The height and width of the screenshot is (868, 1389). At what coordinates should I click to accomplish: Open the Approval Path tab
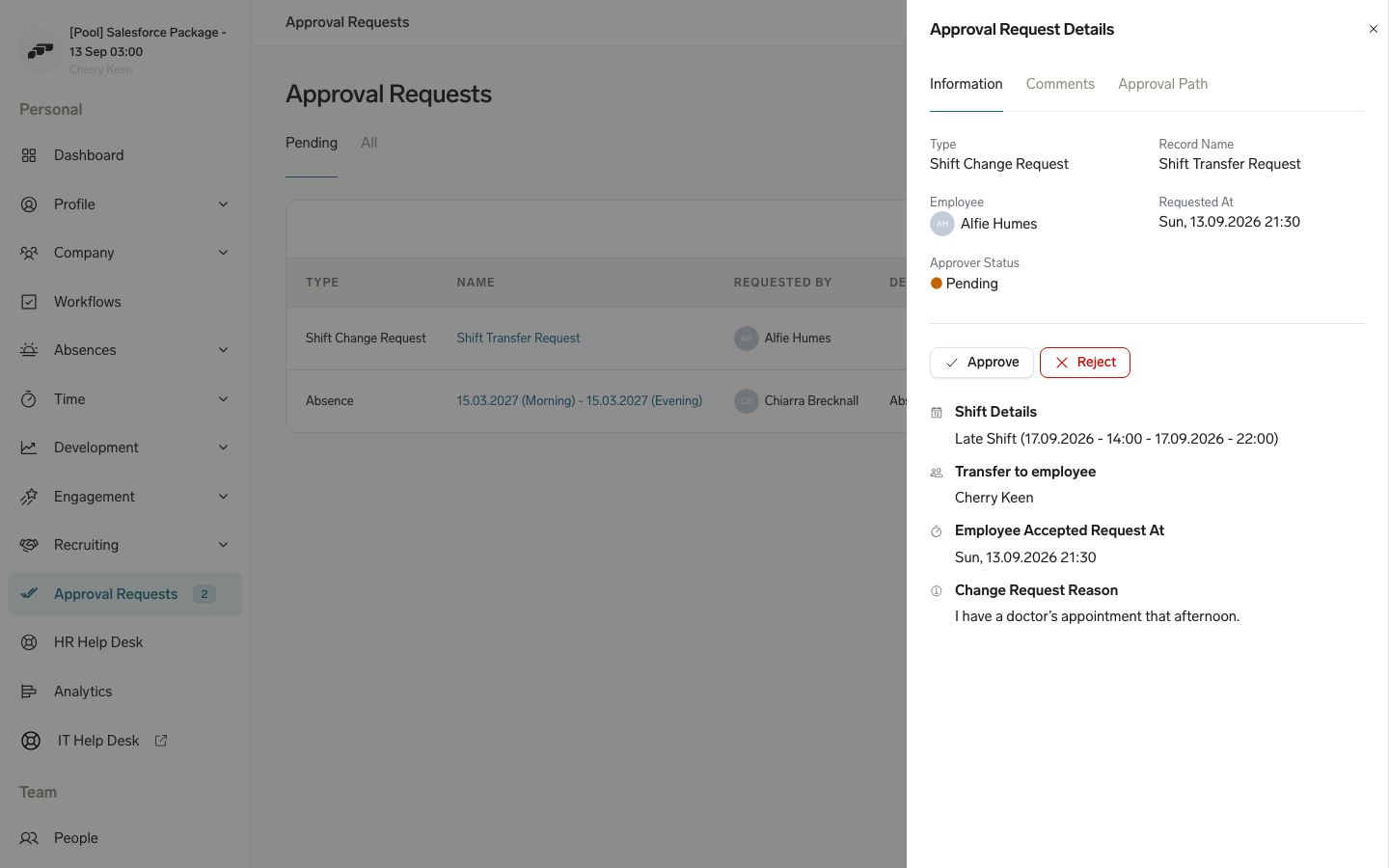click(x=1162, y=84)
